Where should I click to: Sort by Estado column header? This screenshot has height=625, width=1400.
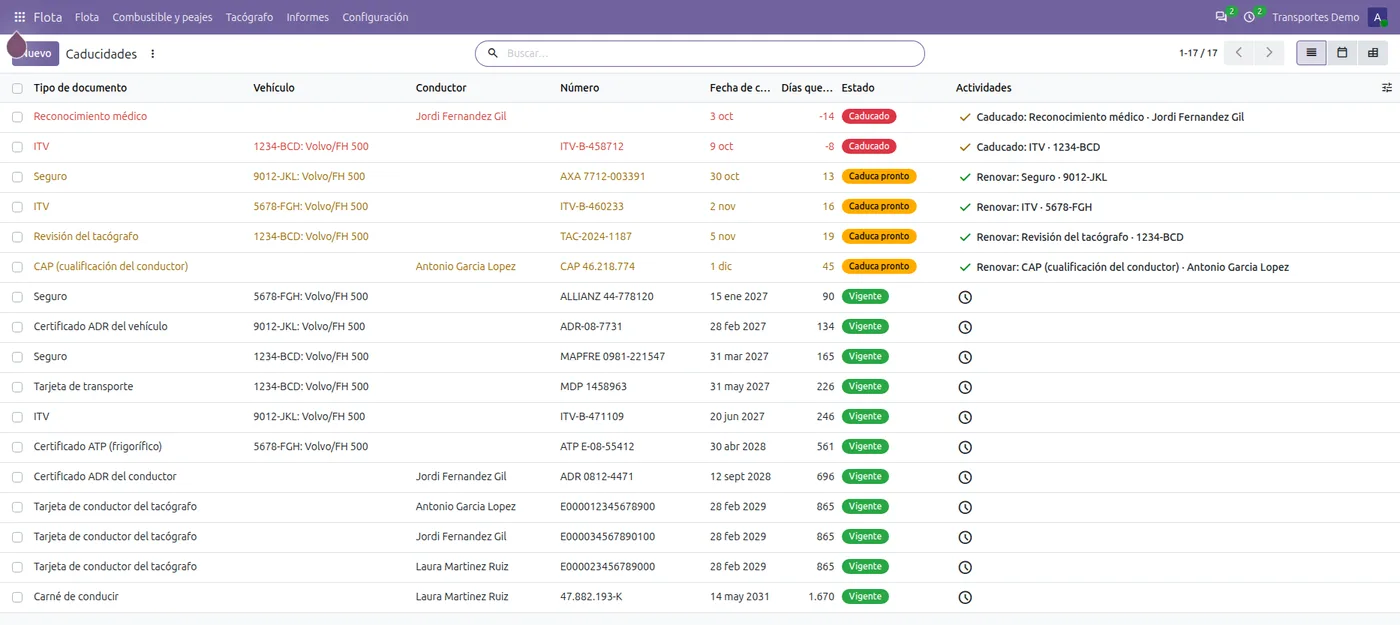pos(858,88)
